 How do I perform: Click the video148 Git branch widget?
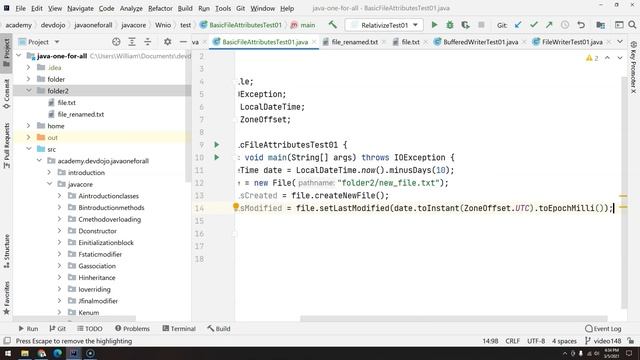click(x=603, y=341)
